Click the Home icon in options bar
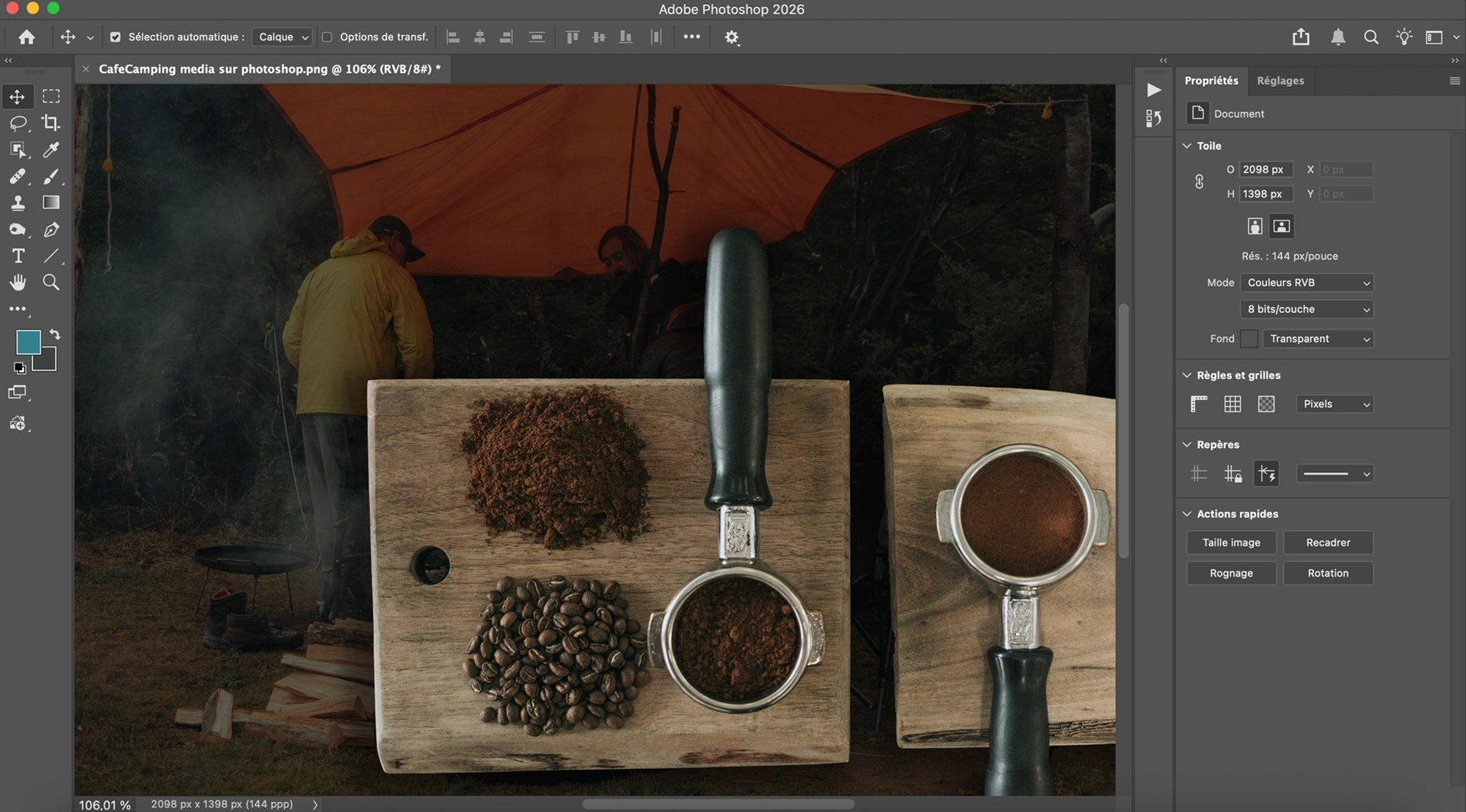 pos(27,37)
